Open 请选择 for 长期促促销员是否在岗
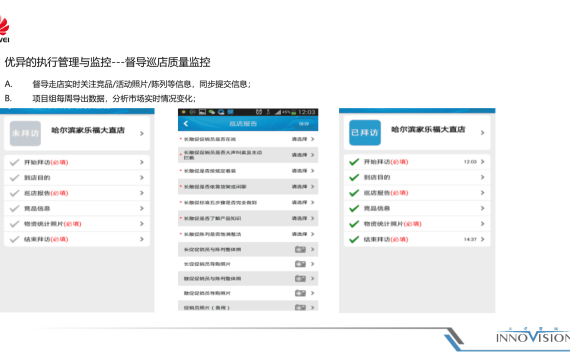The width and height of the screenshot is (570, 360). pyautogui.click(x=300, y=139)
